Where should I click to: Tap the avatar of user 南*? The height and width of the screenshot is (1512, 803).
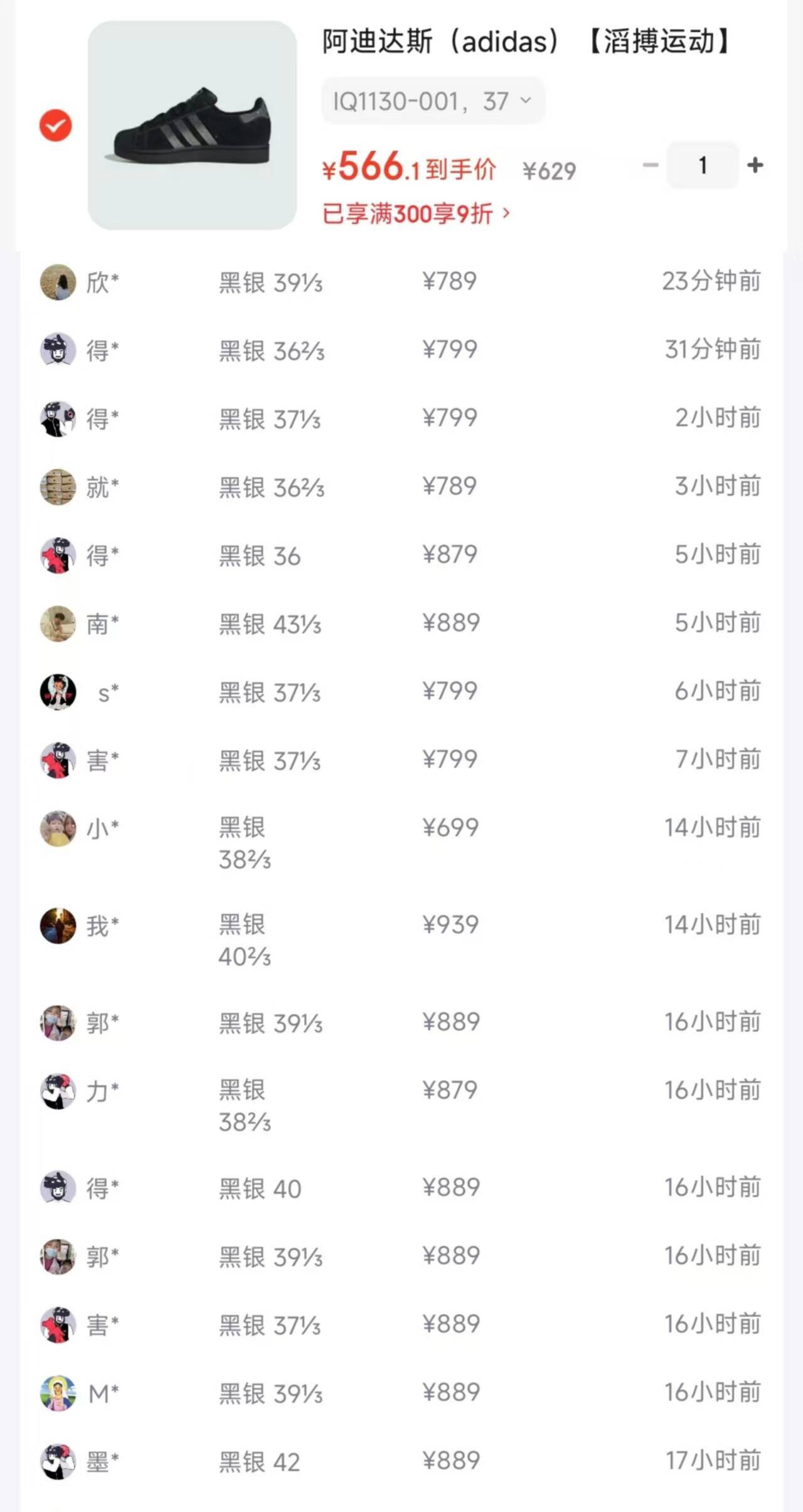click(x=58, y=624)
